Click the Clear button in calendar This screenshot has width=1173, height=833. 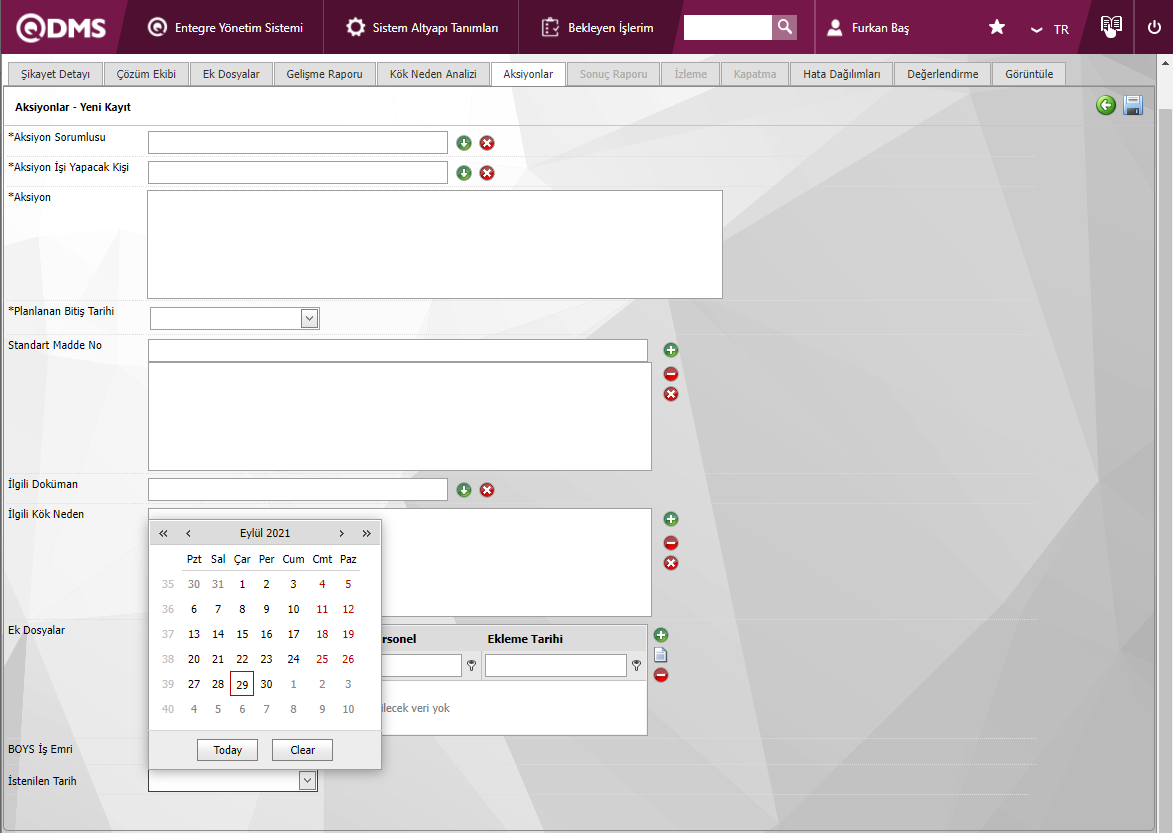pos(302,750)
